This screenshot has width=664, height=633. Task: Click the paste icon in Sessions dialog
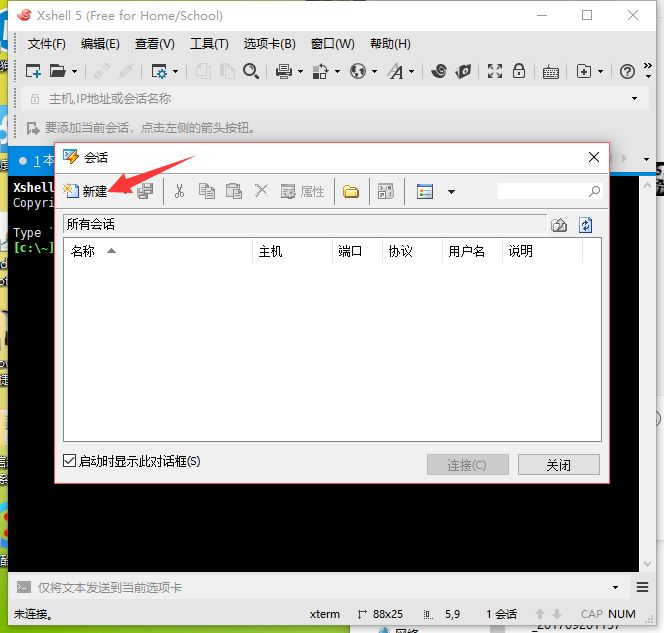(234, 191)
